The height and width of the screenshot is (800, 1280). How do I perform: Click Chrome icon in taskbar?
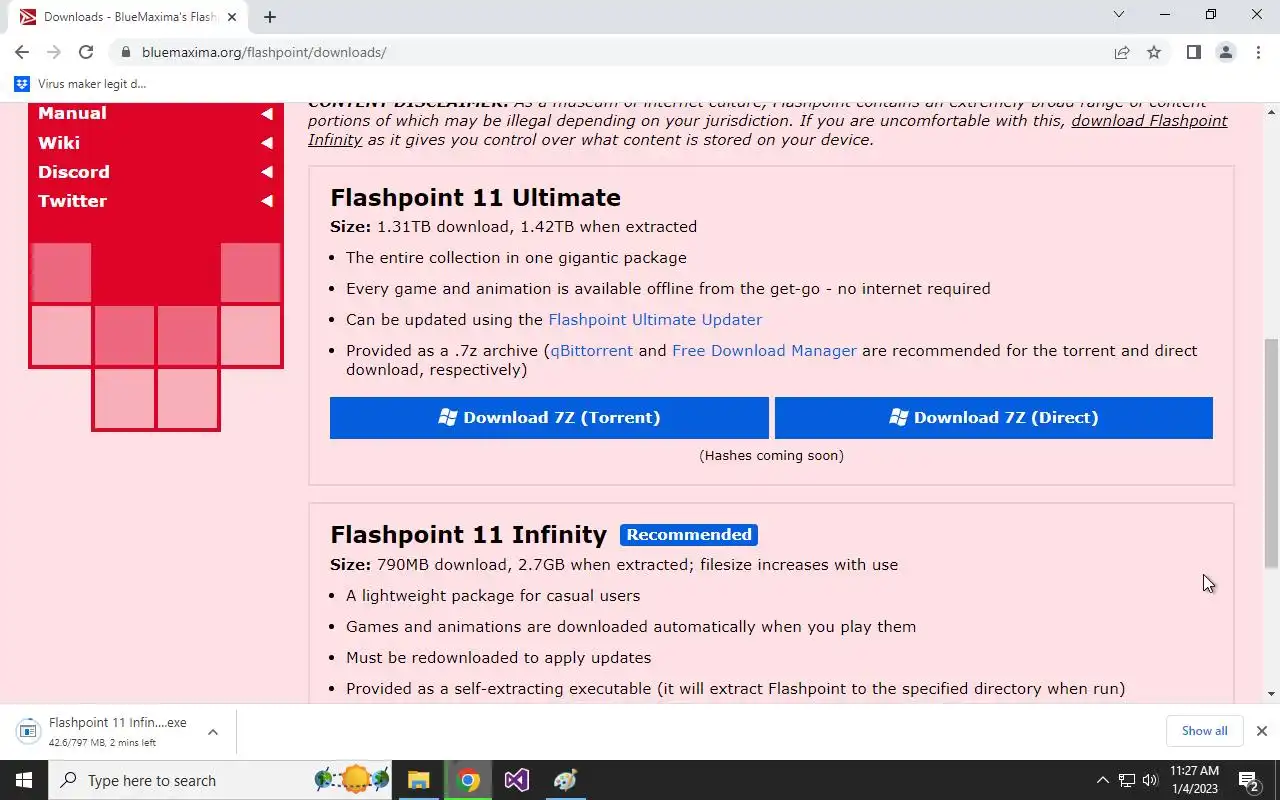tap(468, 780)
